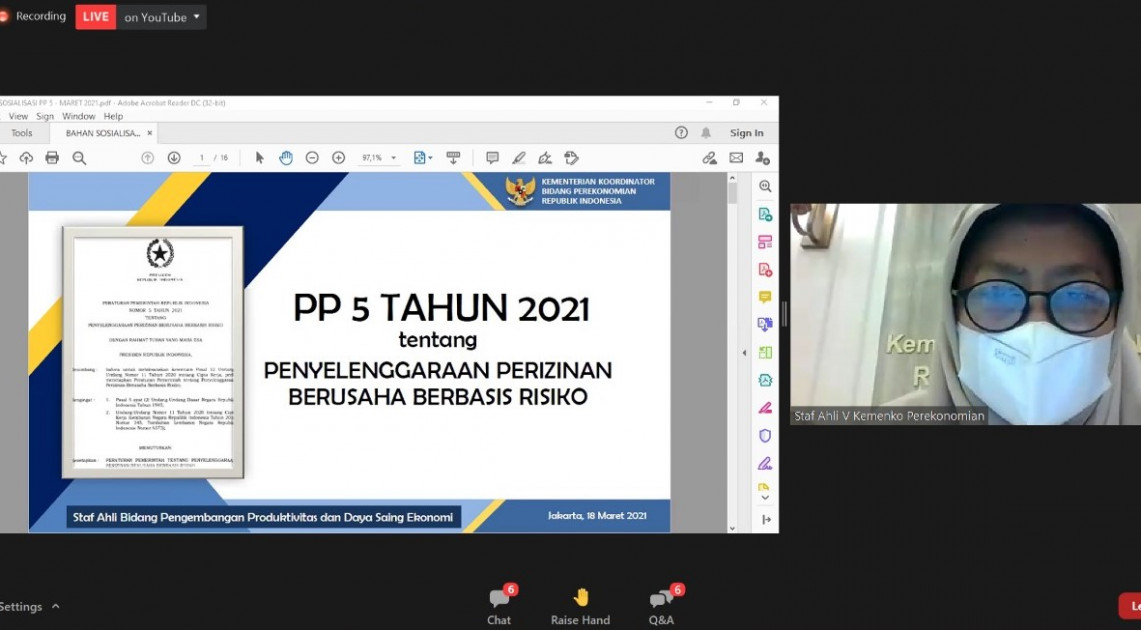The width and height of the screenshot is (1141, 630).
Task: Expand the YouTube live stream dropdown
Action: click(196, 17)
